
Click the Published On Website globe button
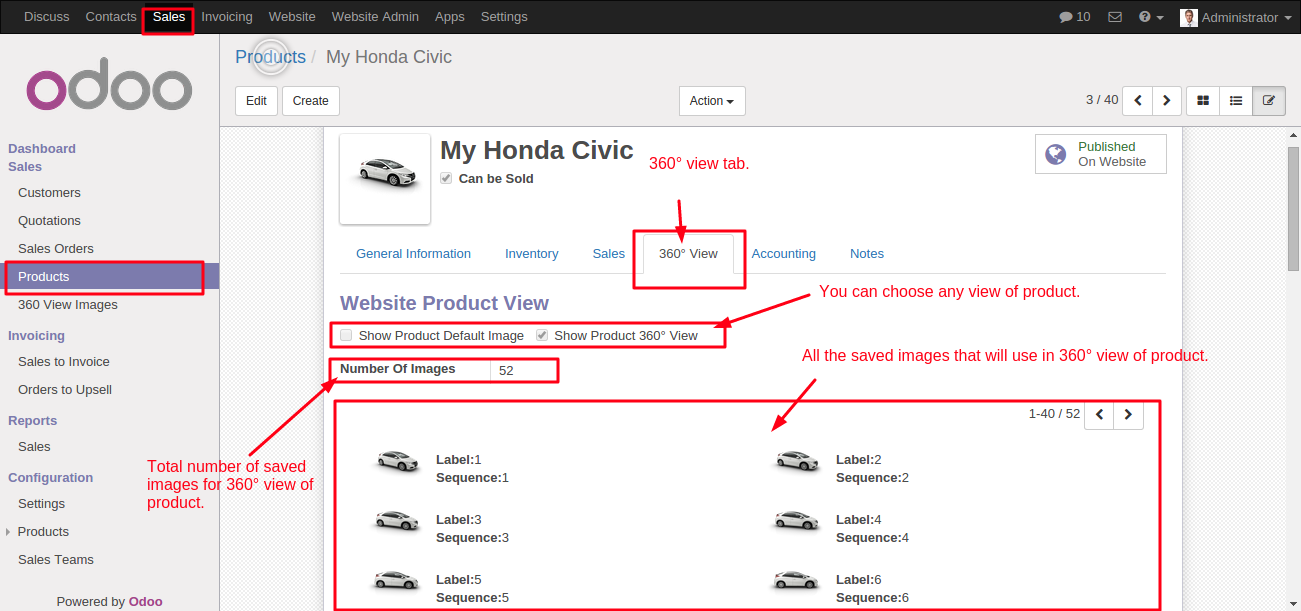pyautogui.click(x=1100, y=154)
